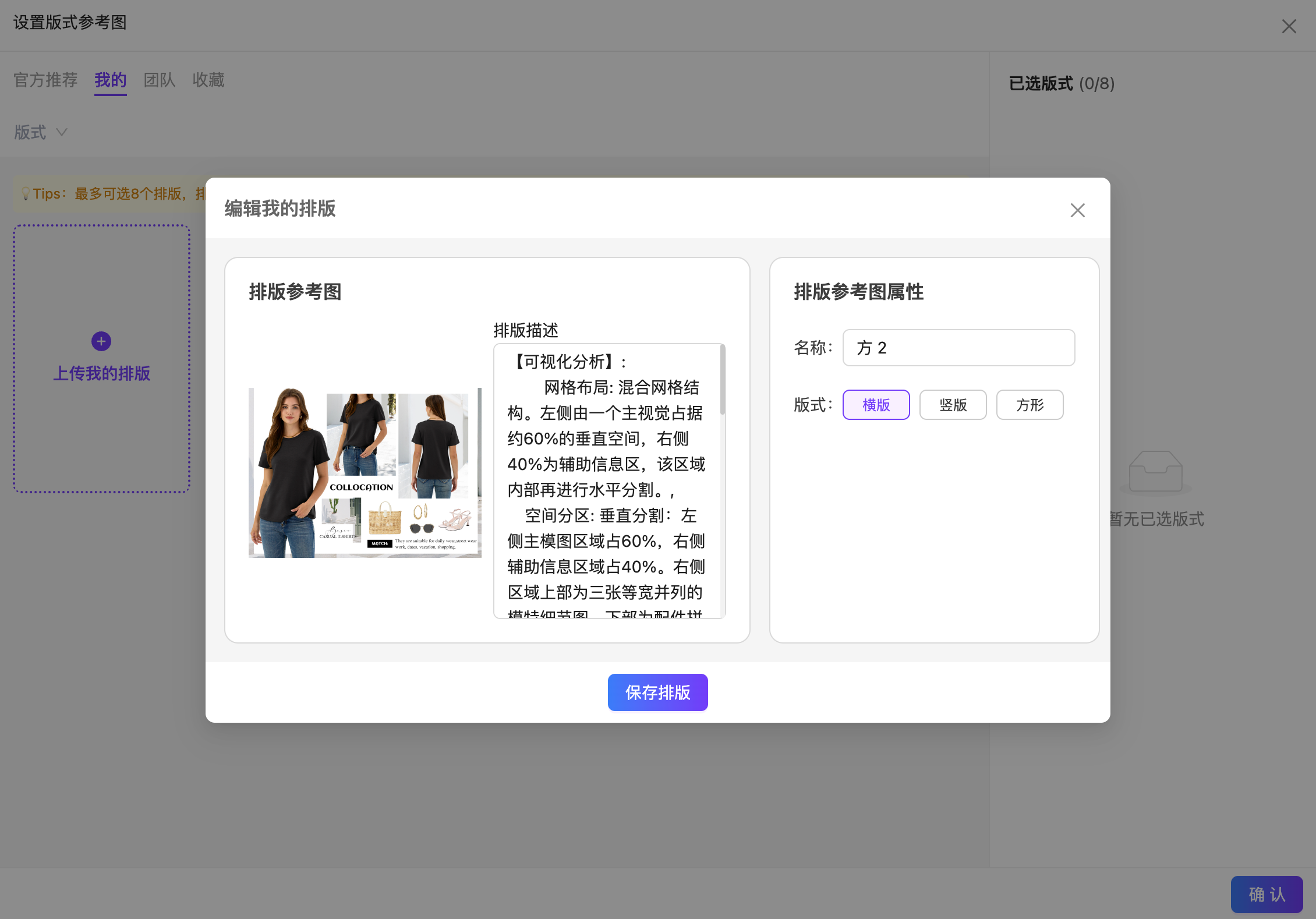Switch to the 官方推荐 tab
Viewport: 1316px width, 919px height.
(45, 80)
